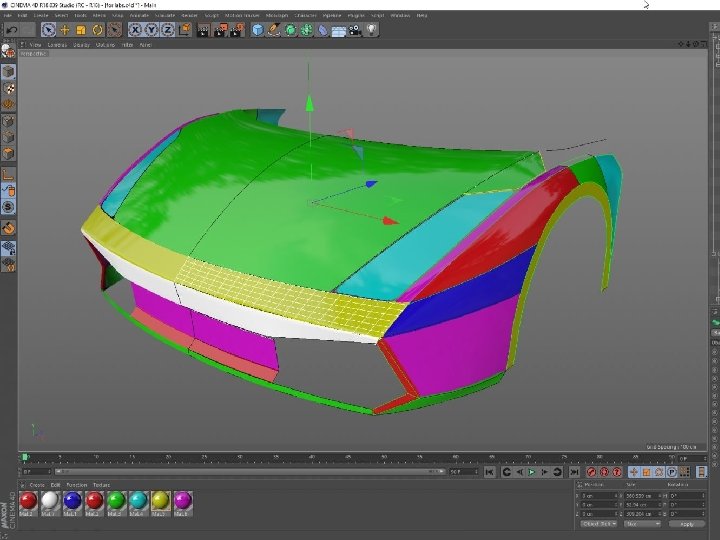720x540 pixels.
Task: Select the cyan material swatch
Action: [138, 501]
